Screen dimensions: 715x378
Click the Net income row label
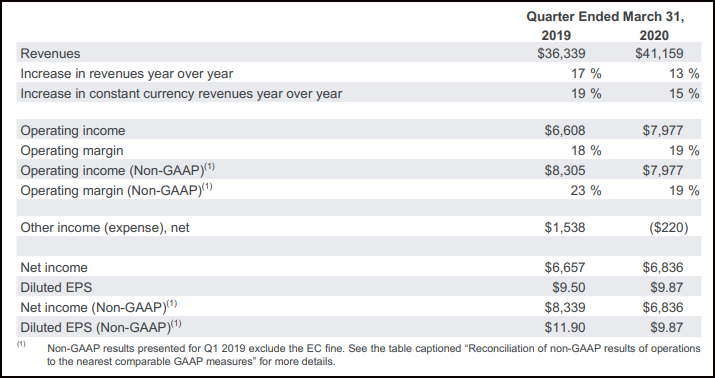(54, 267)
